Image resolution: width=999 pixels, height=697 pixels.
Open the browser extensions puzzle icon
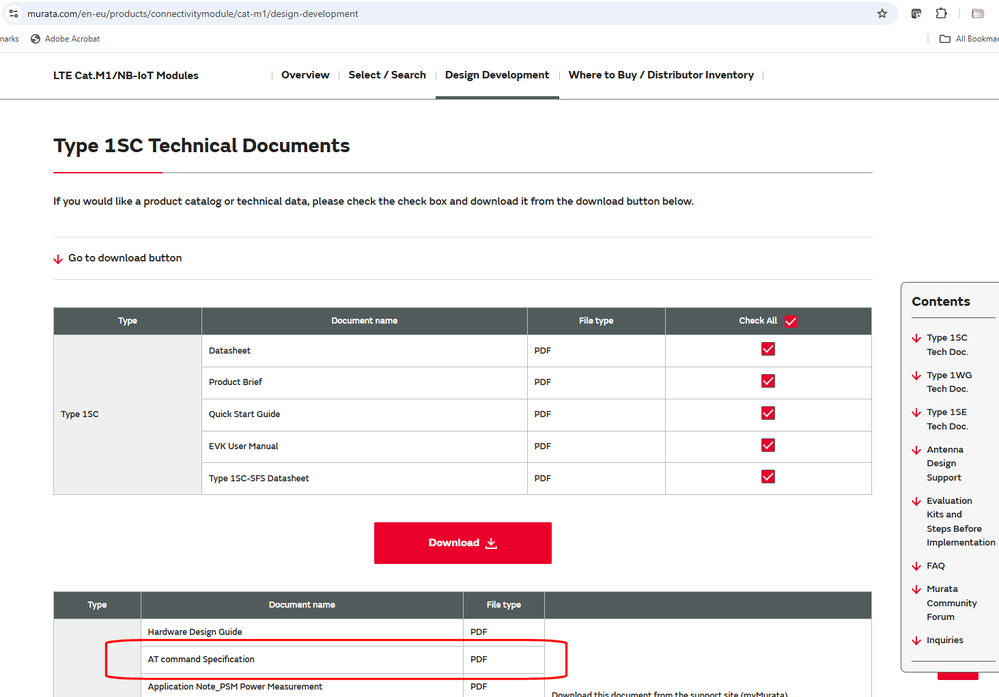tap(941, 13)
